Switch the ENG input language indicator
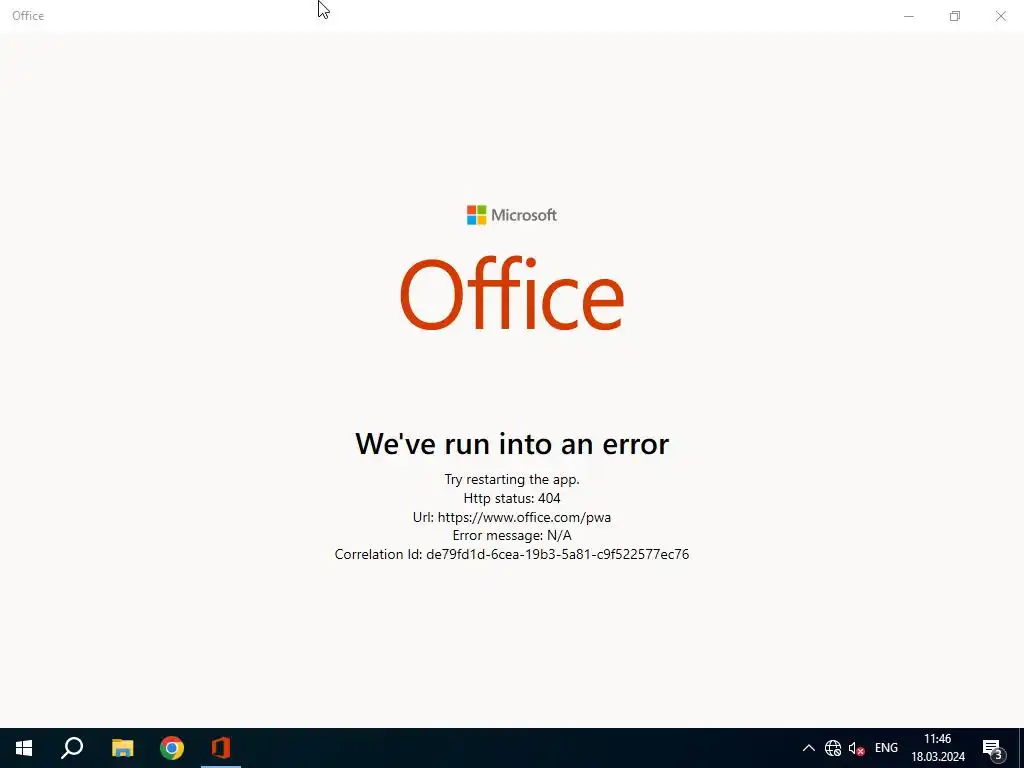Image resolution: width=1024 pixels, height=768 pixels. click(886, 748)
